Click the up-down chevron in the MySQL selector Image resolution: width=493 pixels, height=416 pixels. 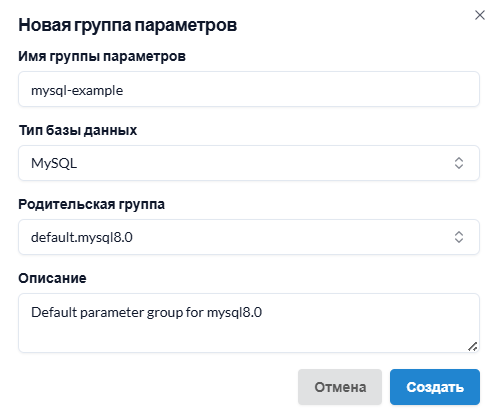pos(459,163)
